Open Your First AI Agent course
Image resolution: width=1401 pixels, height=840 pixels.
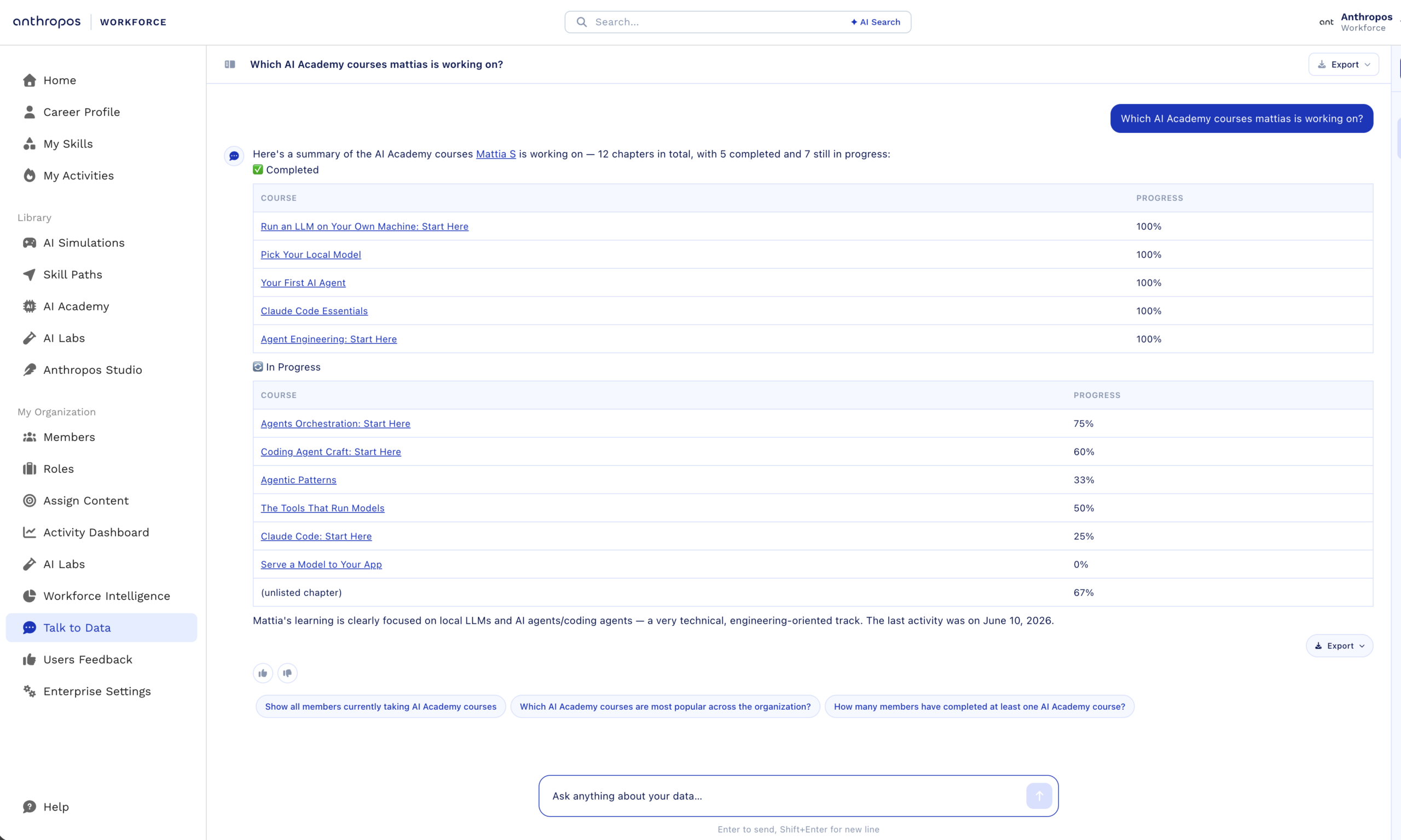click(x=303, y=282)
